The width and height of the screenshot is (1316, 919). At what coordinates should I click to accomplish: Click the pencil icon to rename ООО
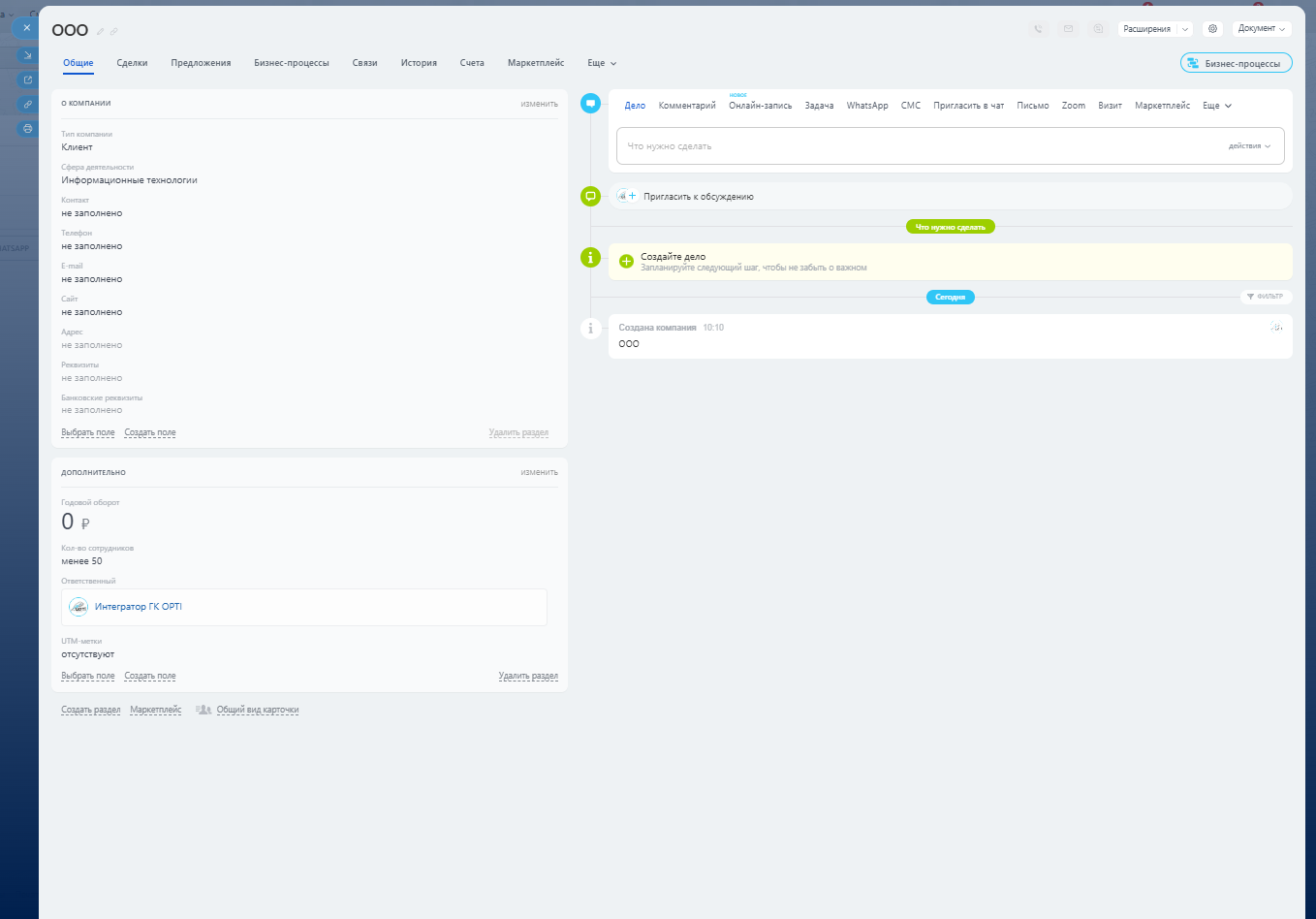click(100, 32)
